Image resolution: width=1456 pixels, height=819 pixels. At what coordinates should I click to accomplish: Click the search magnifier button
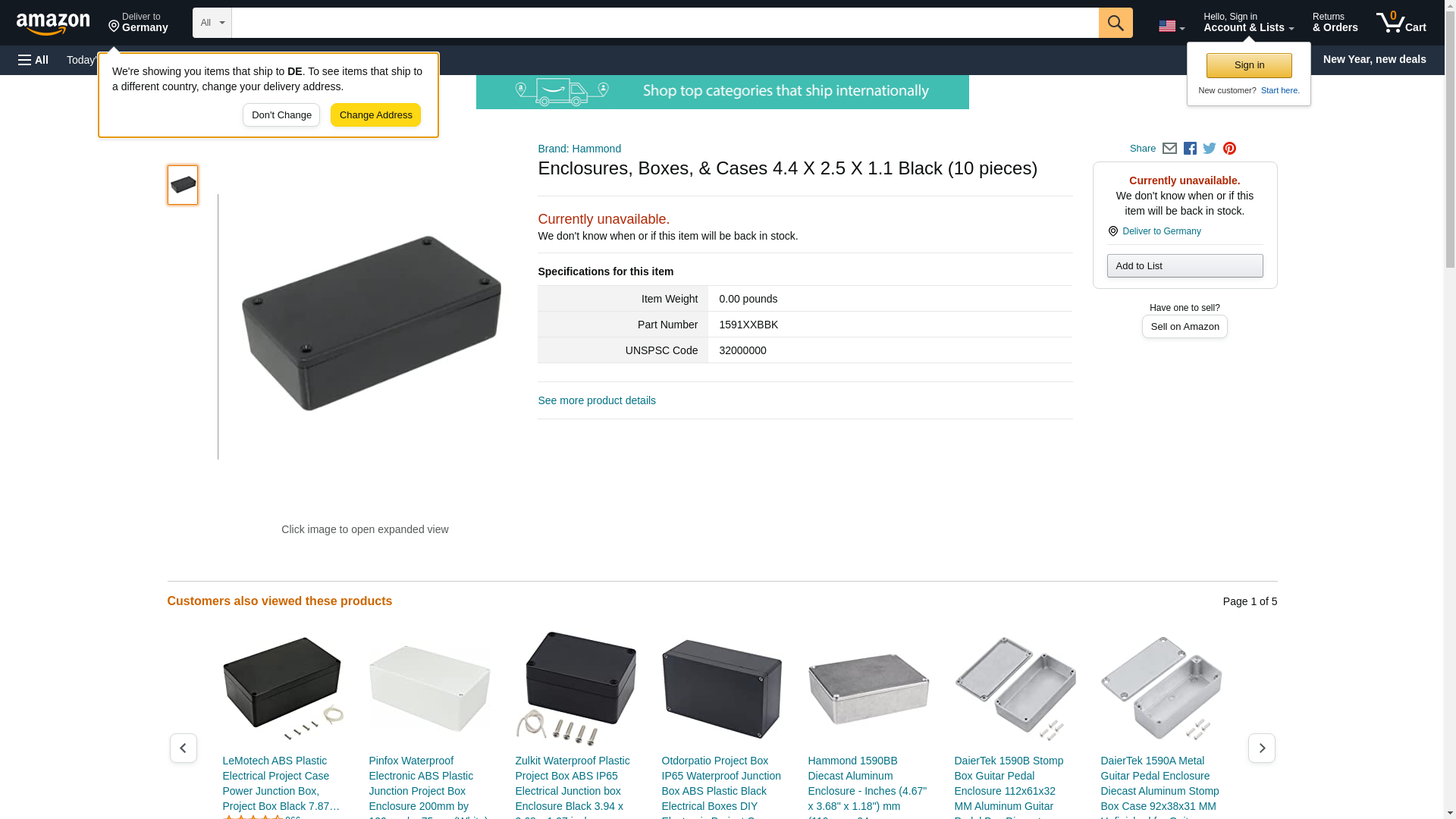click(x=1115, y=23)
